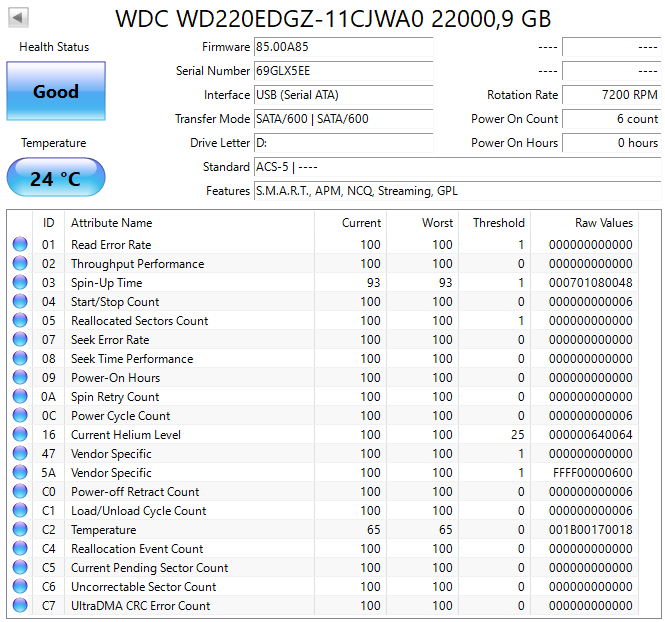Screen dimensions: 665x622
Task: Select the Spin Retry Count attribute name
Action: [x=115, y=397]
